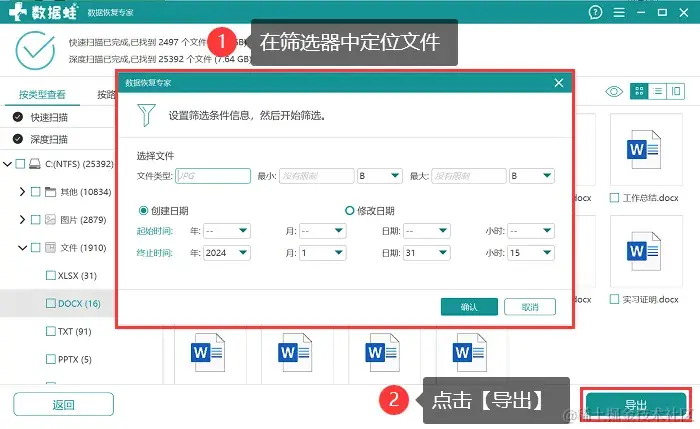
Task: Tick the 工作总结.docx file checkbox
Action: click(615, 198)
